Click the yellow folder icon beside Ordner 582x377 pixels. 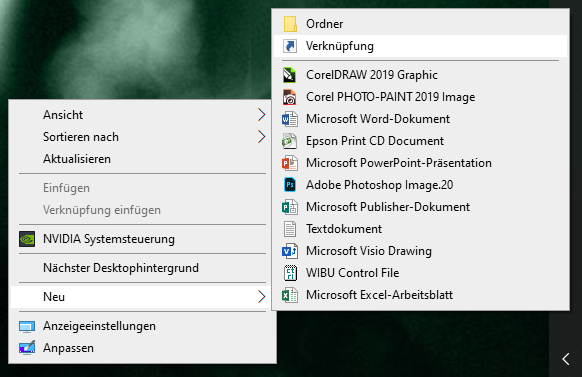pyautogui.click(x=290, y=24)
